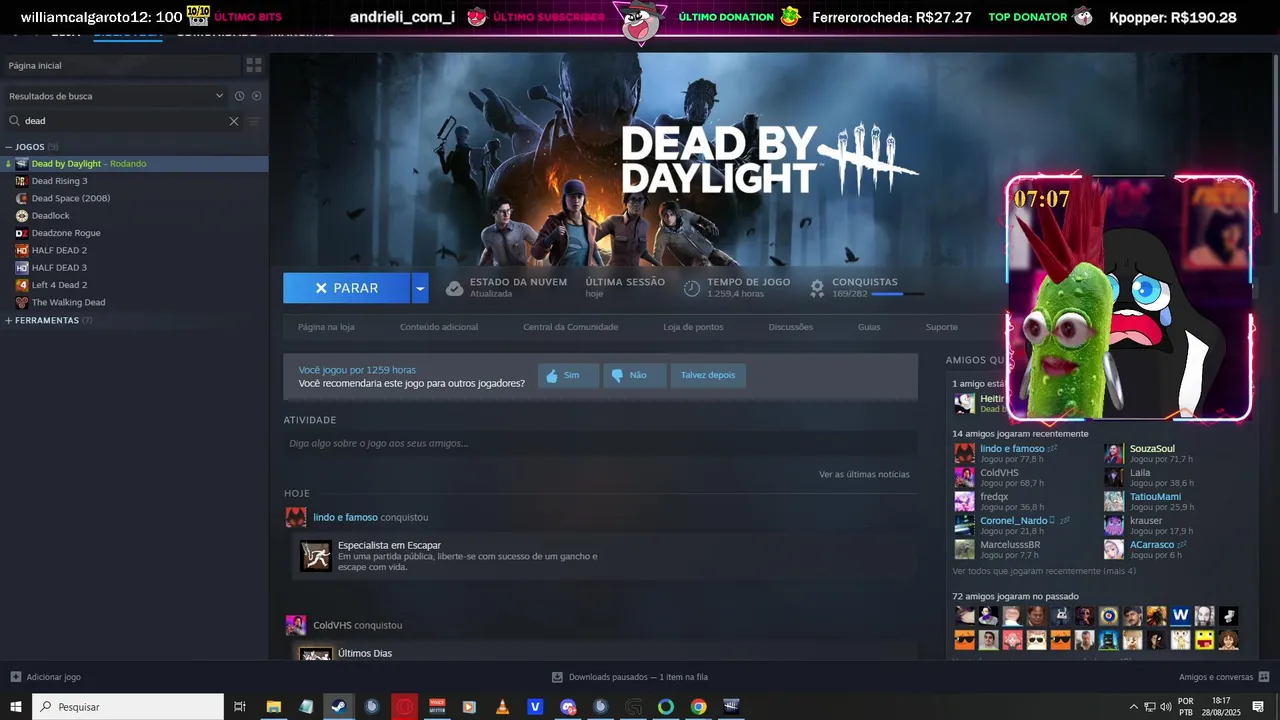
Task: Open the notifications center icon
Action: pyautogui.click(x=1258, y=707)
